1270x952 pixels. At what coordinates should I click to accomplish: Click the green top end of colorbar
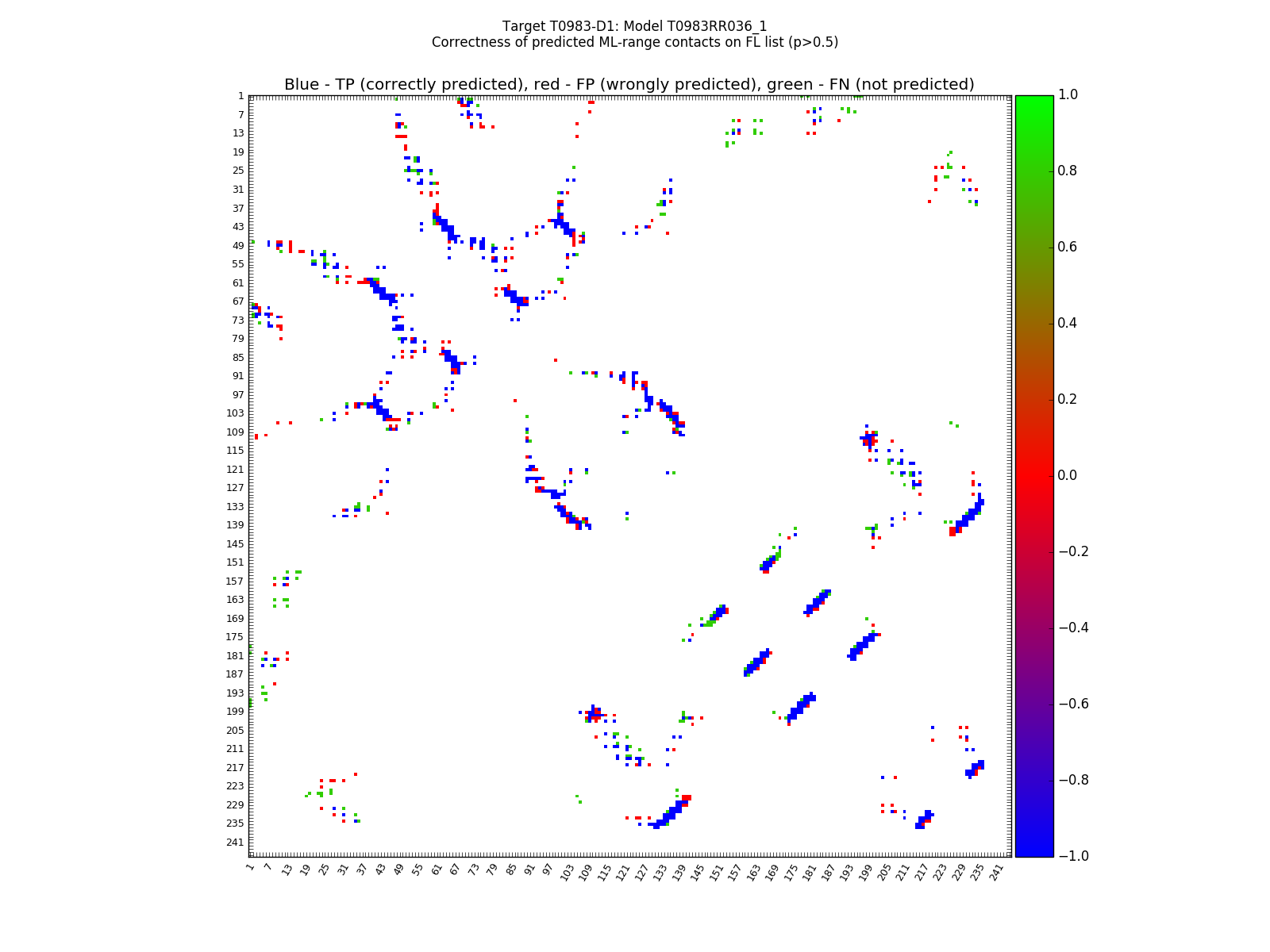point(1033,99)
